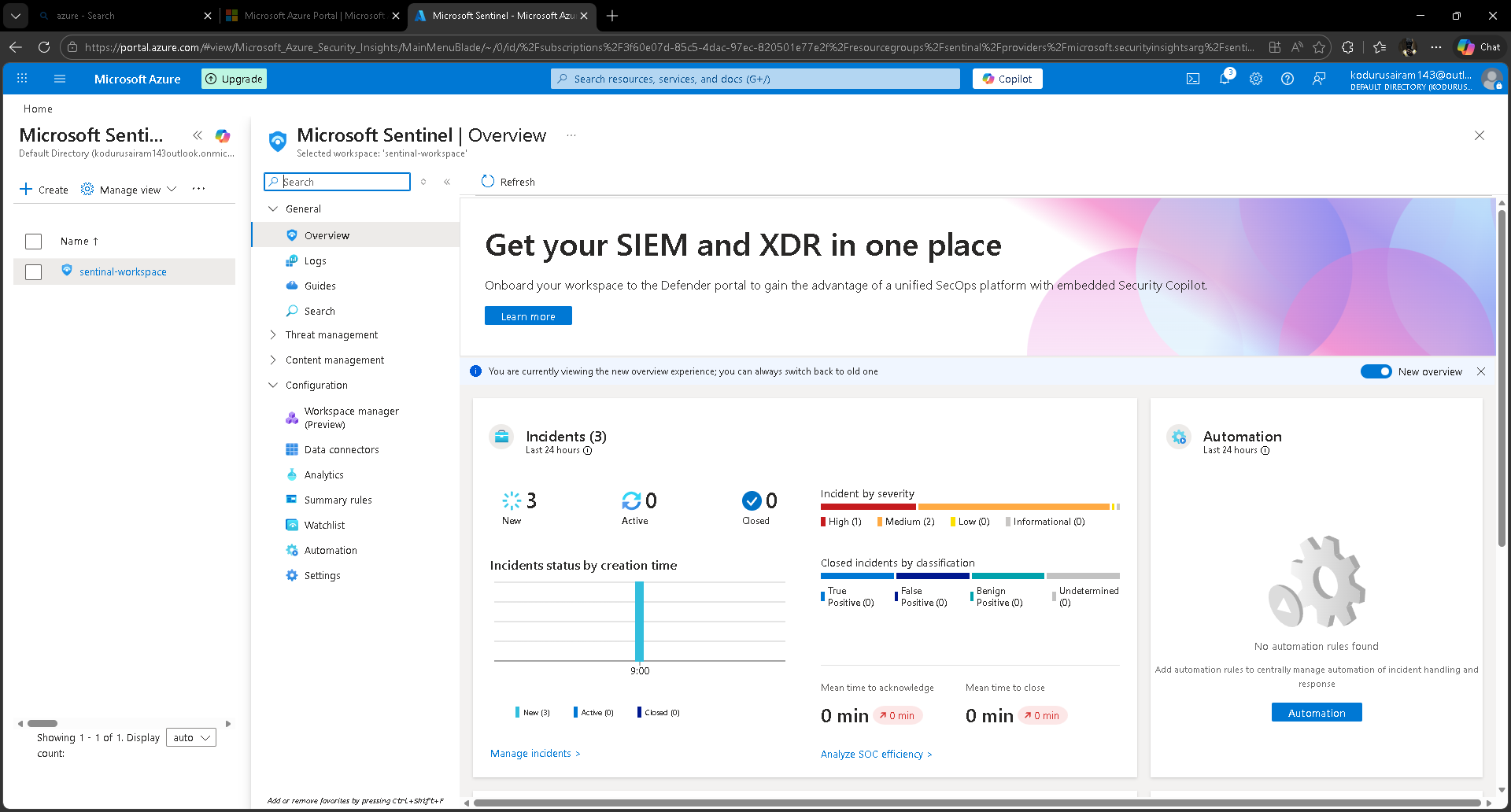Screen dimensions: 1511x812
Task: Open the notifications bell icon
Action: click(1225, 79)
